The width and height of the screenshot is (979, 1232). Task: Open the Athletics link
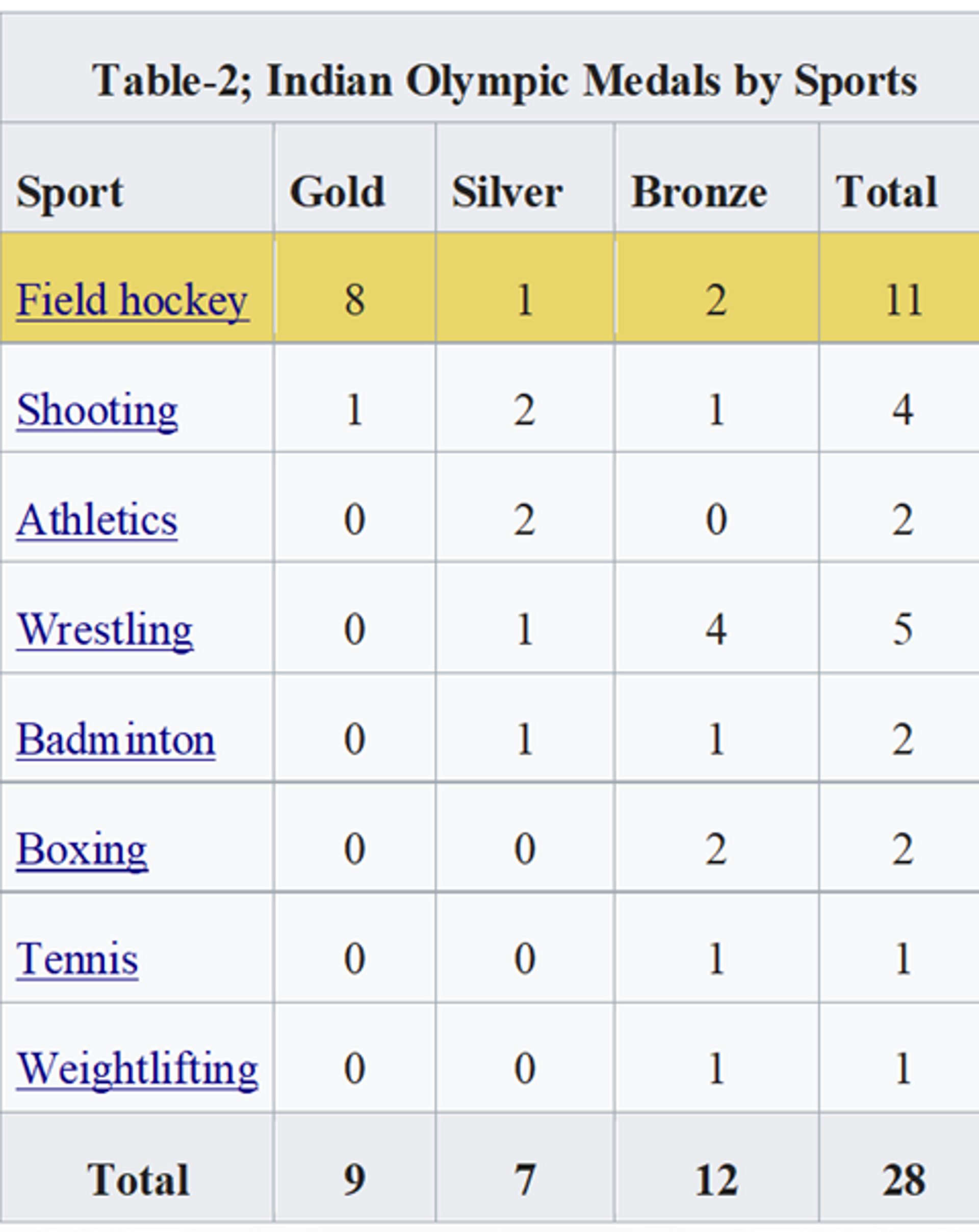coord(97,520)
